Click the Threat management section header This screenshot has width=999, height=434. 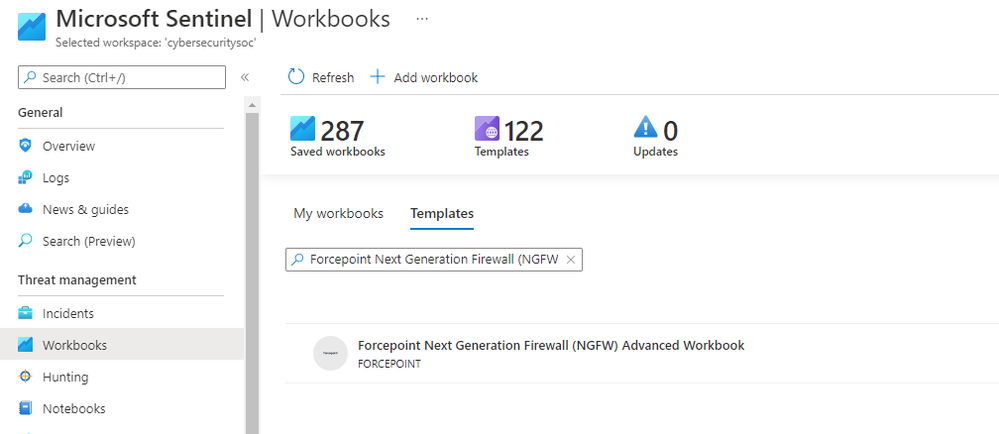[x=77, y=280]
